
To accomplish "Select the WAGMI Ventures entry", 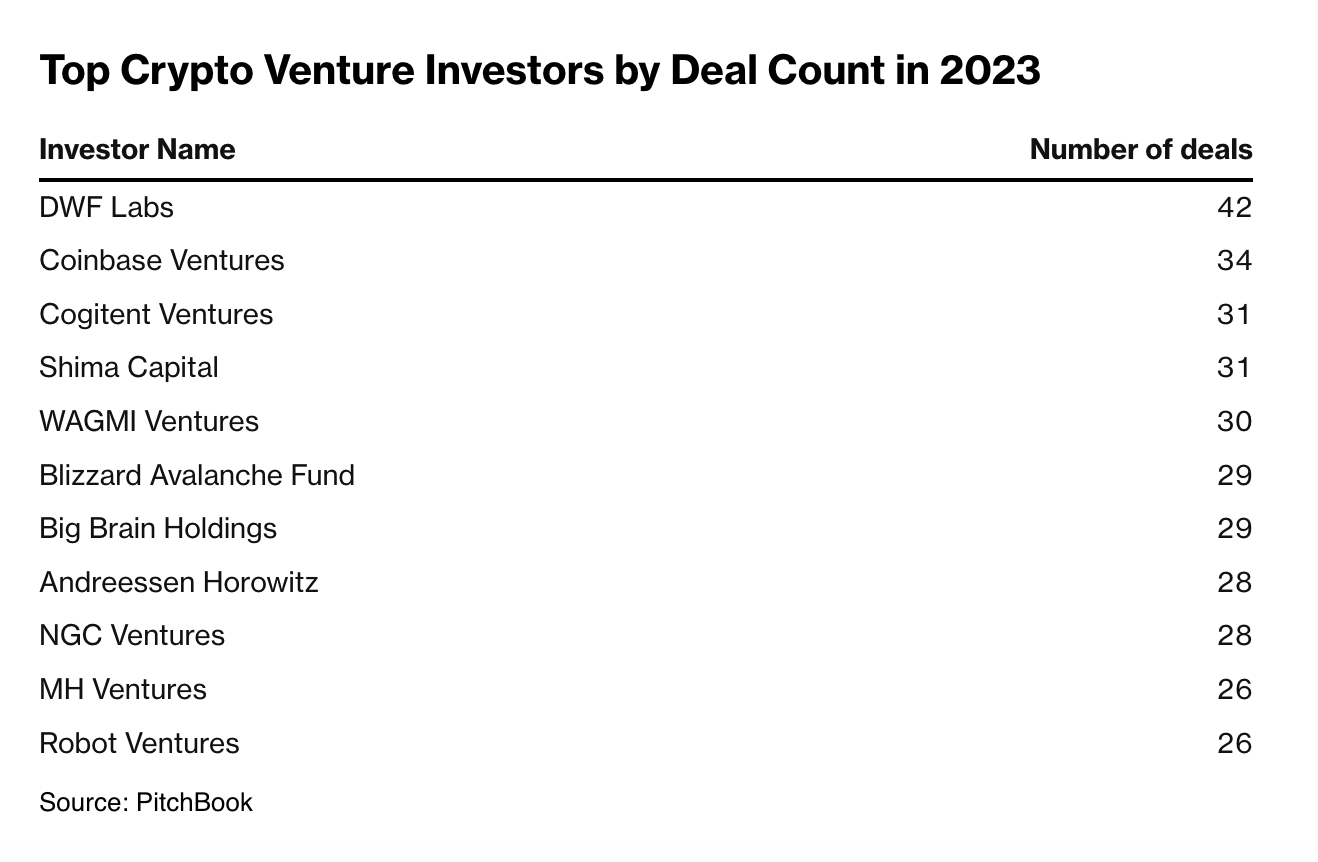I will [149, 421].
